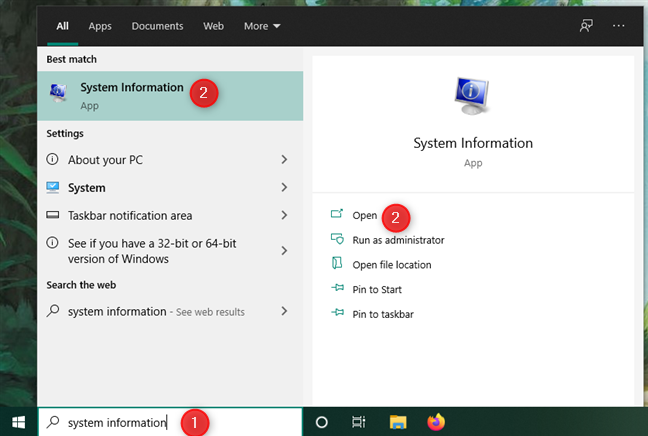648x436 pixels.
Task: Click the large System Information preview icon
Action: coord(472,96)
